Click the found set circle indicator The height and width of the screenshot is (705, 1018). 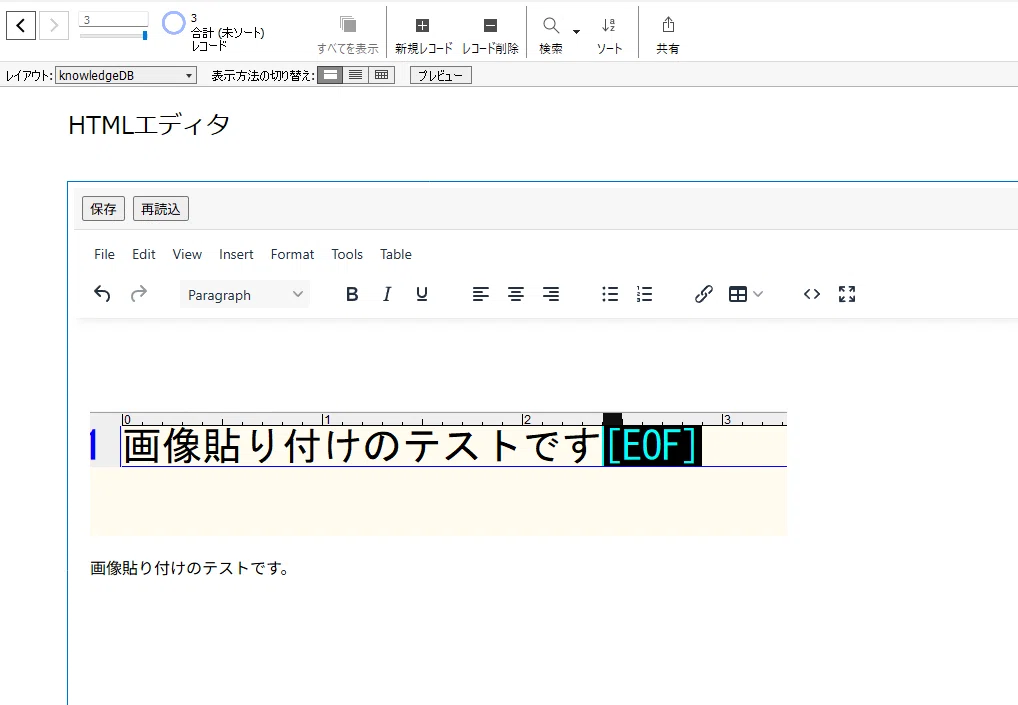tap(173, 23)
